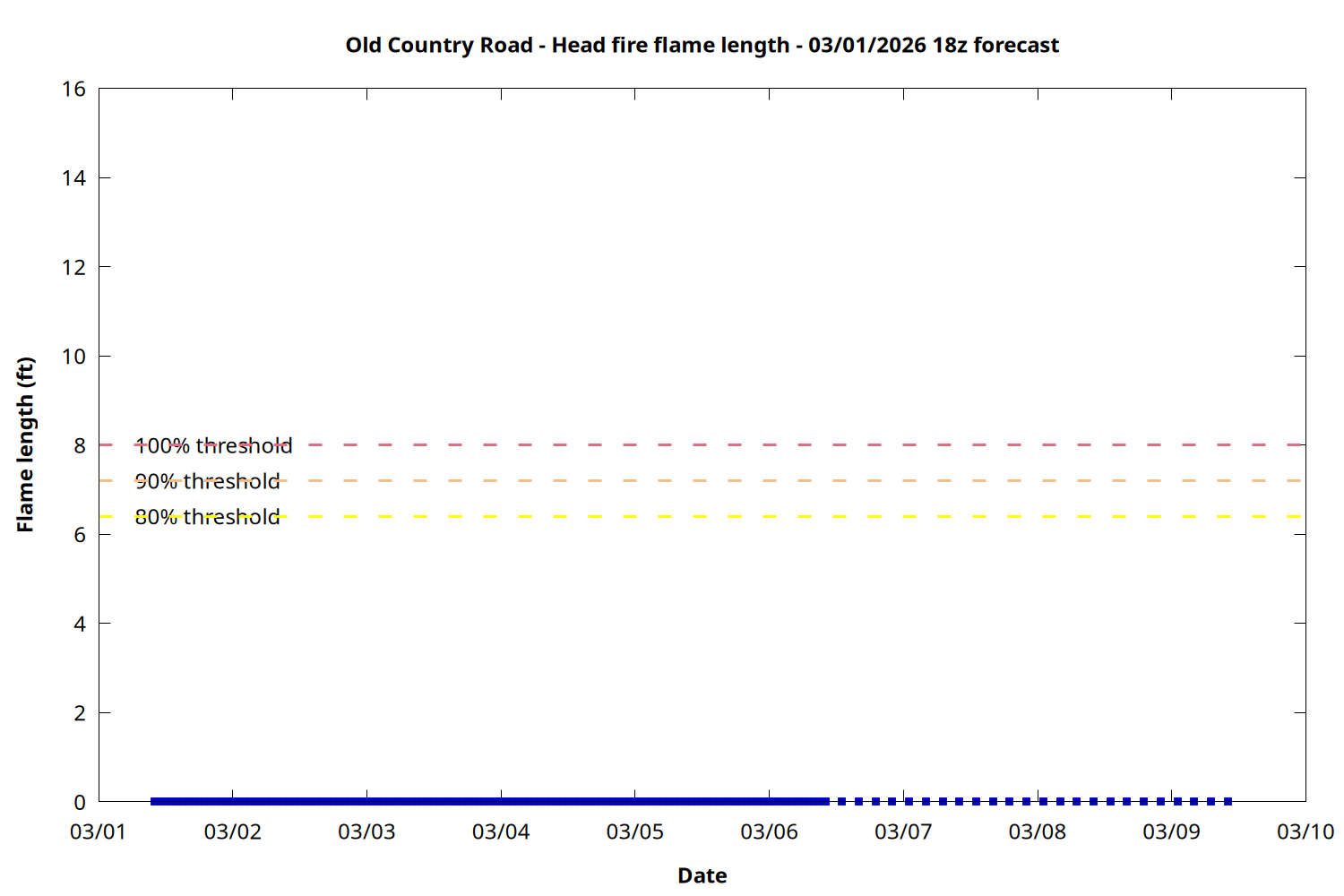The width and height of the screenshot is (1344, 896).
Task: Click the "100% threshold" label
Action: point(213,445)
